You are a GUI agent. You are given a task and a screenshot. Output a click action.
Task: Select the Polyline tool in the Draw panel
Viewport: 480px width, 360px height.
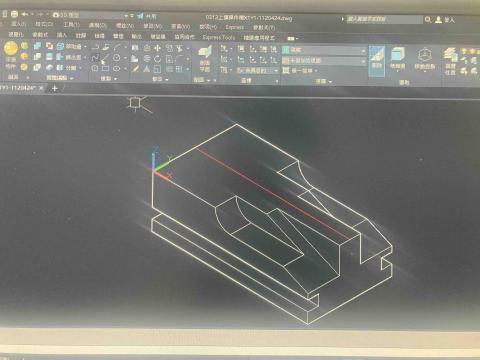click(x=95, y=47)
